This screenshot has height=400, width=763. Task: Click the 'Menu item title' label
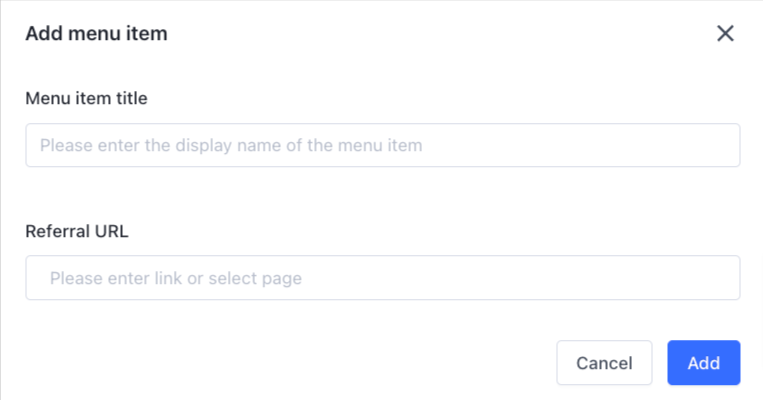pyautogui.click(x=87, y=97)
